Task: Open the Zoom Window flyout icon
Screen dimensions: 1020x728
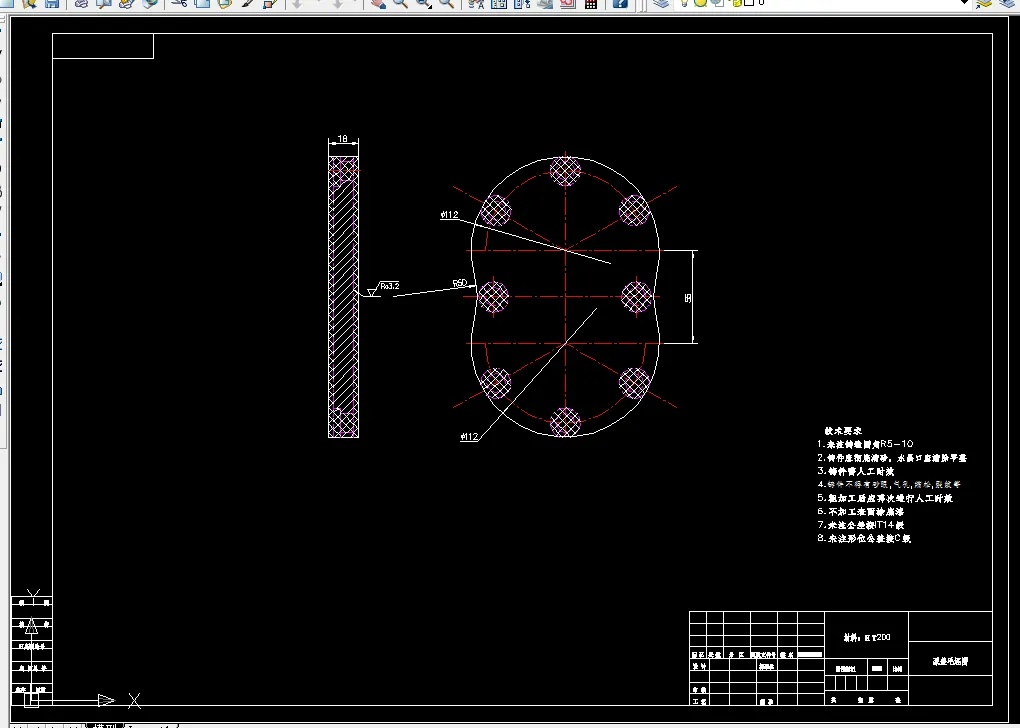Action: [x=423, y=4]
